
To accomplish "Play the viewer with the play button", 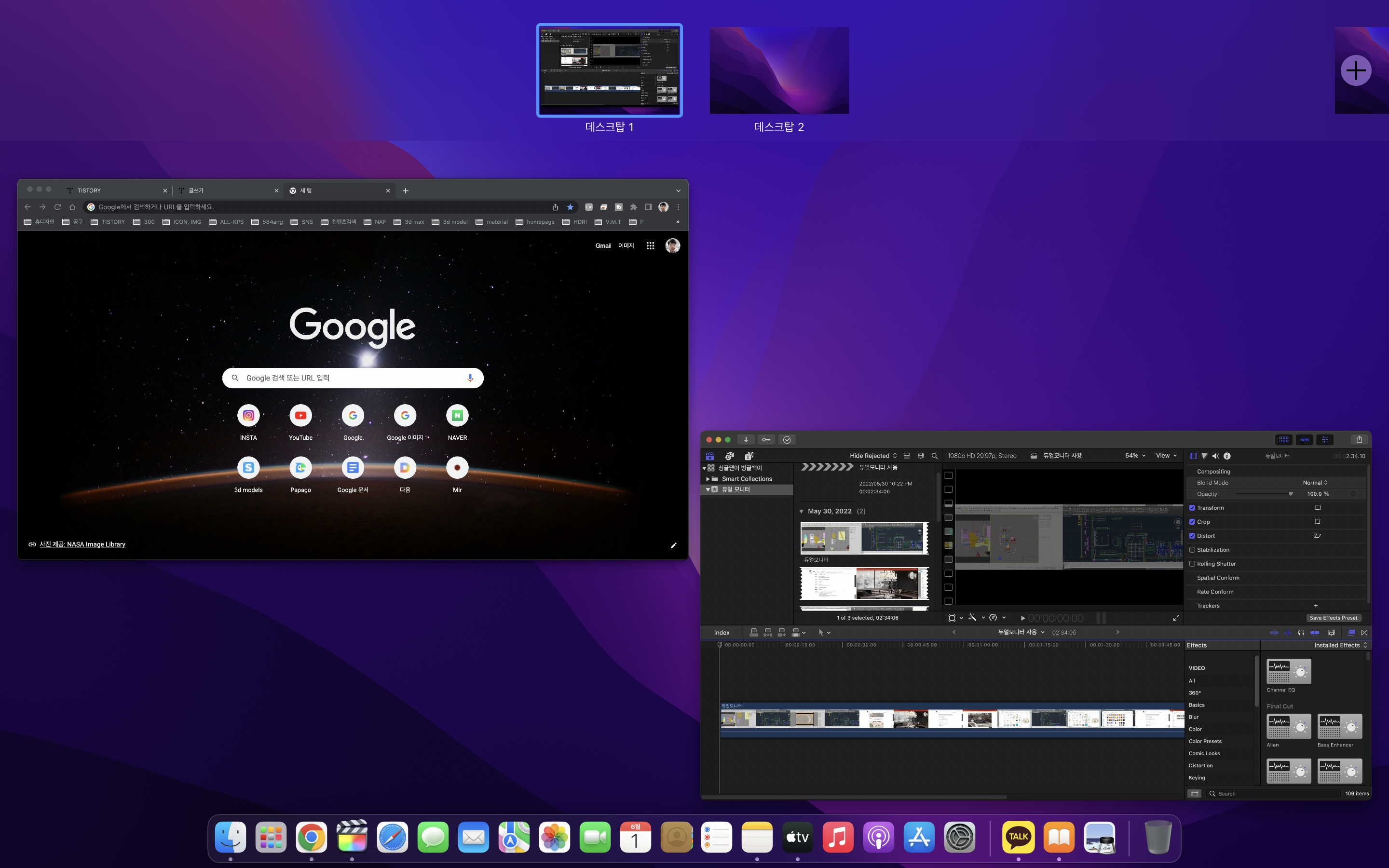I will (x=1023, y=618).
